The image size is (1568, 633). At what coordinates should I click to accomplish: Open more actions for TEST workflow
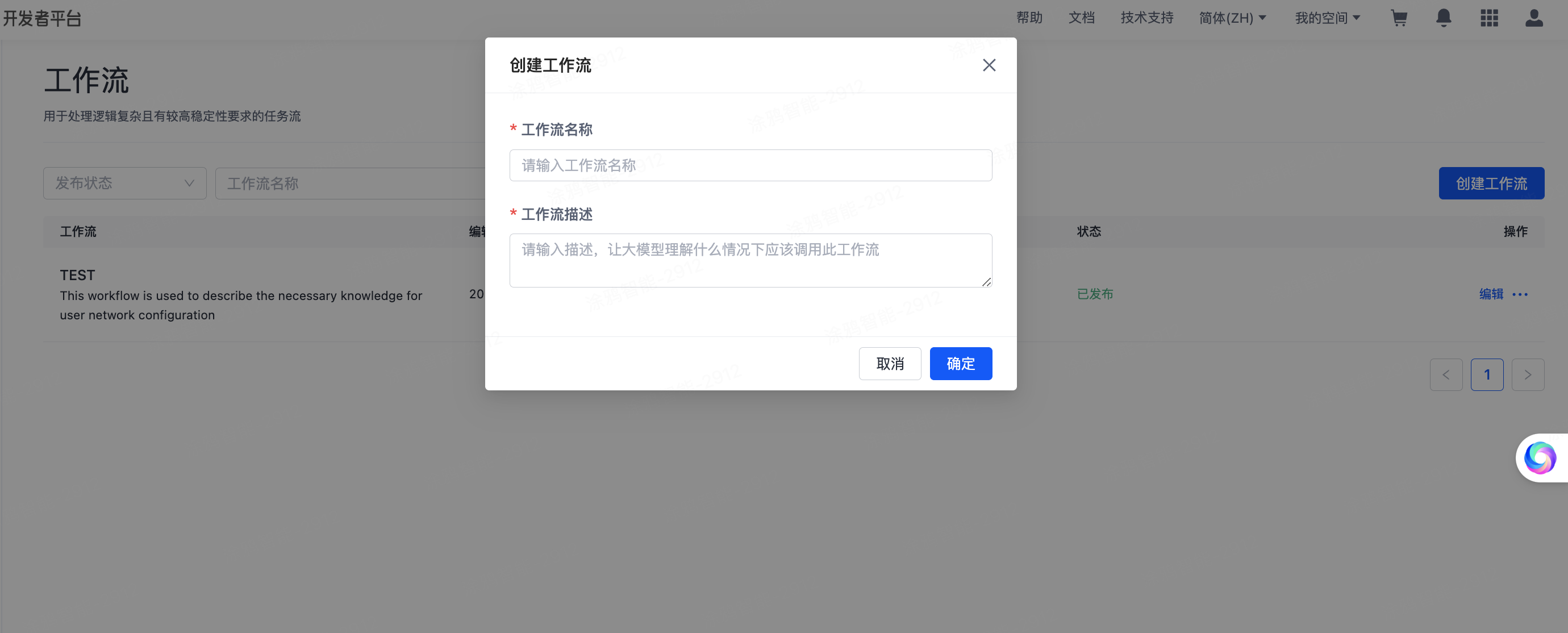pyautogui.click(x=1520, y=294)
